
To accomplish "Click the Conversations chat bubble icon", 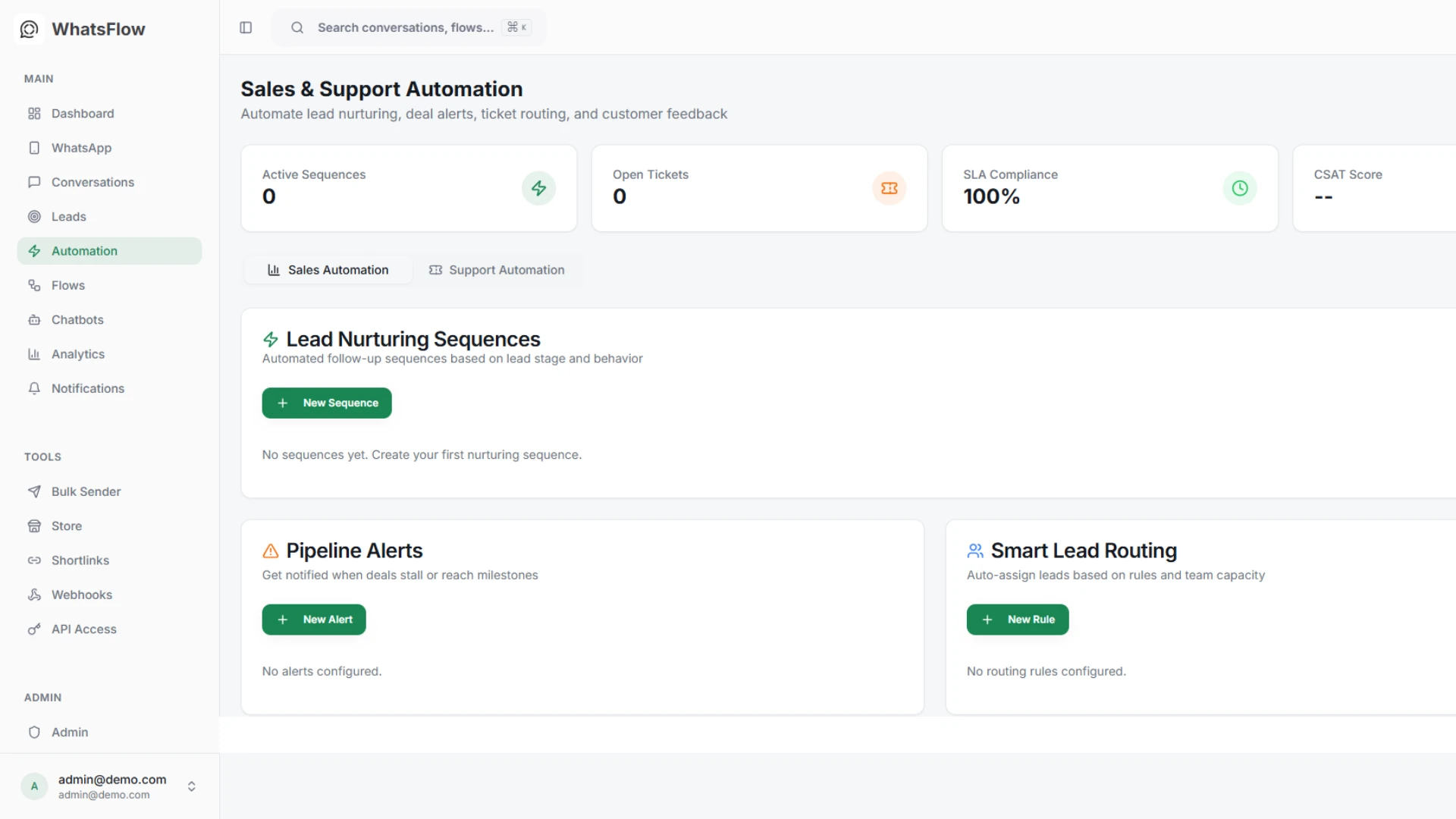I will pyautogui.click(x=34, y=182).
